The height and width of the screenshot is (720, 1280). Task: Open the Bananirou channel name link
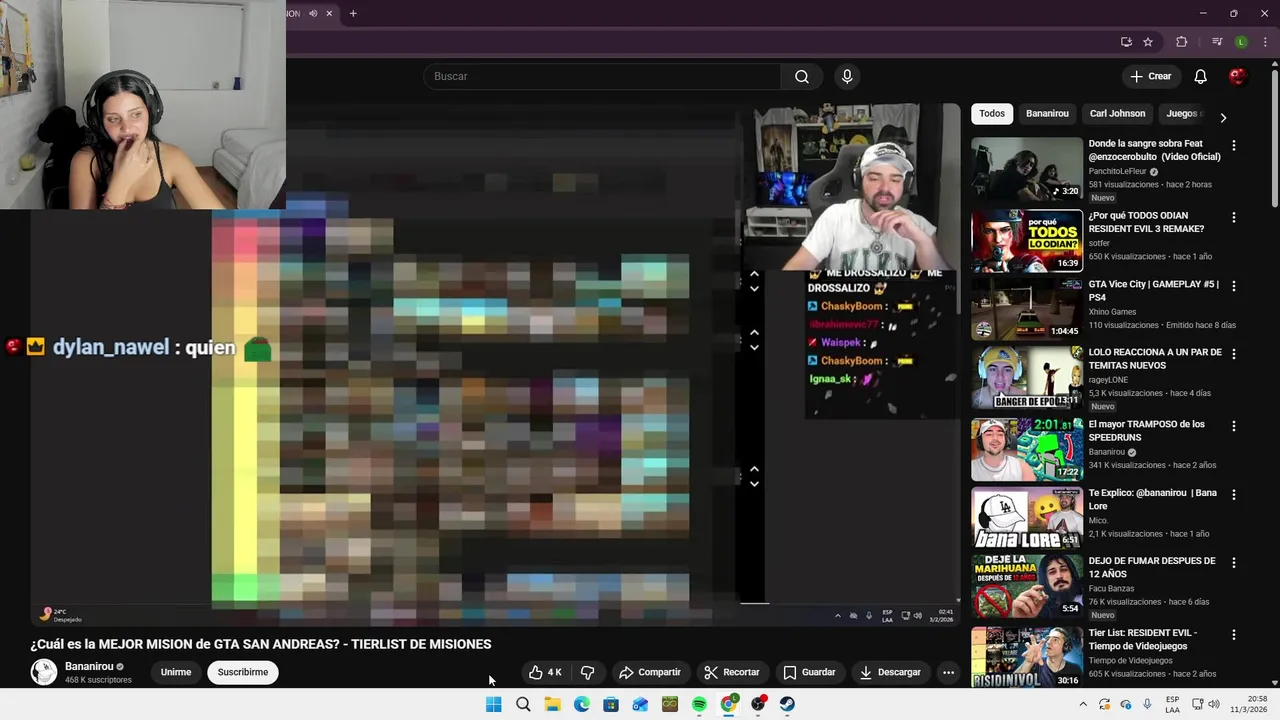[x=89, y=666]
